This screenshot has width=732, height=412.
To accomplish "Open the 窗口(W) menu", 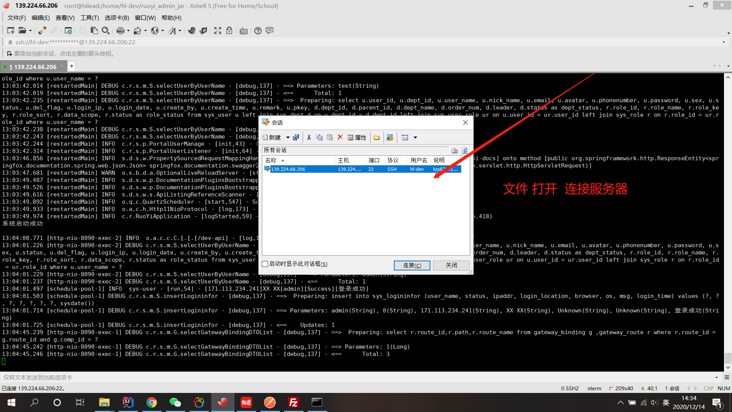I will [x=145, y=18].
